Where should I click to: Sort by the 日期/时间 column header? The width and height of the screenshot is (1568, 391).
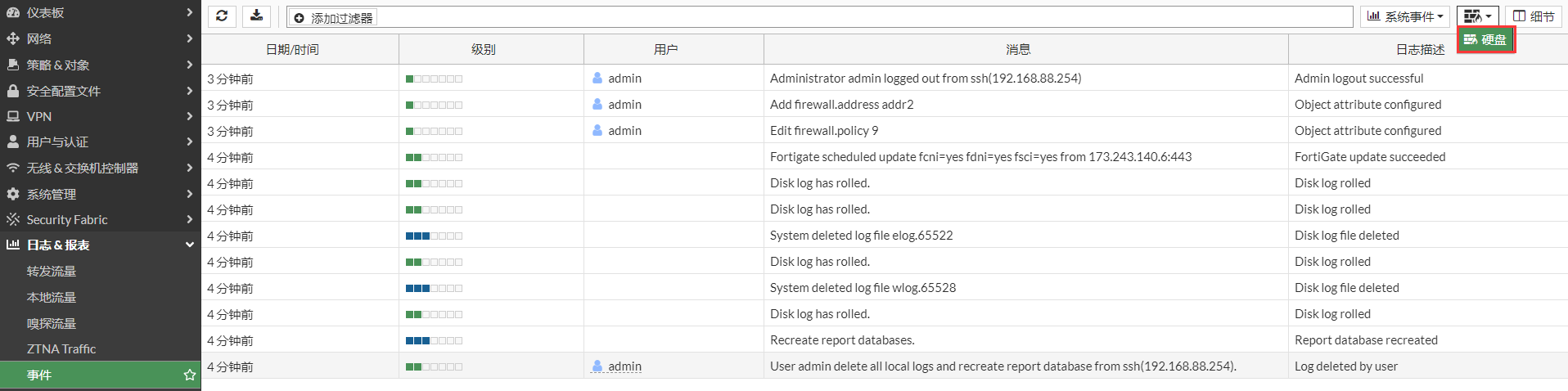(292, 50)
